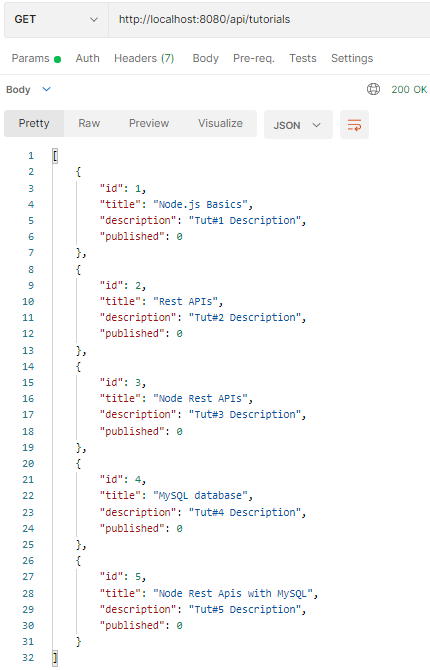Click line number 14 in gutter

[28, 367]
